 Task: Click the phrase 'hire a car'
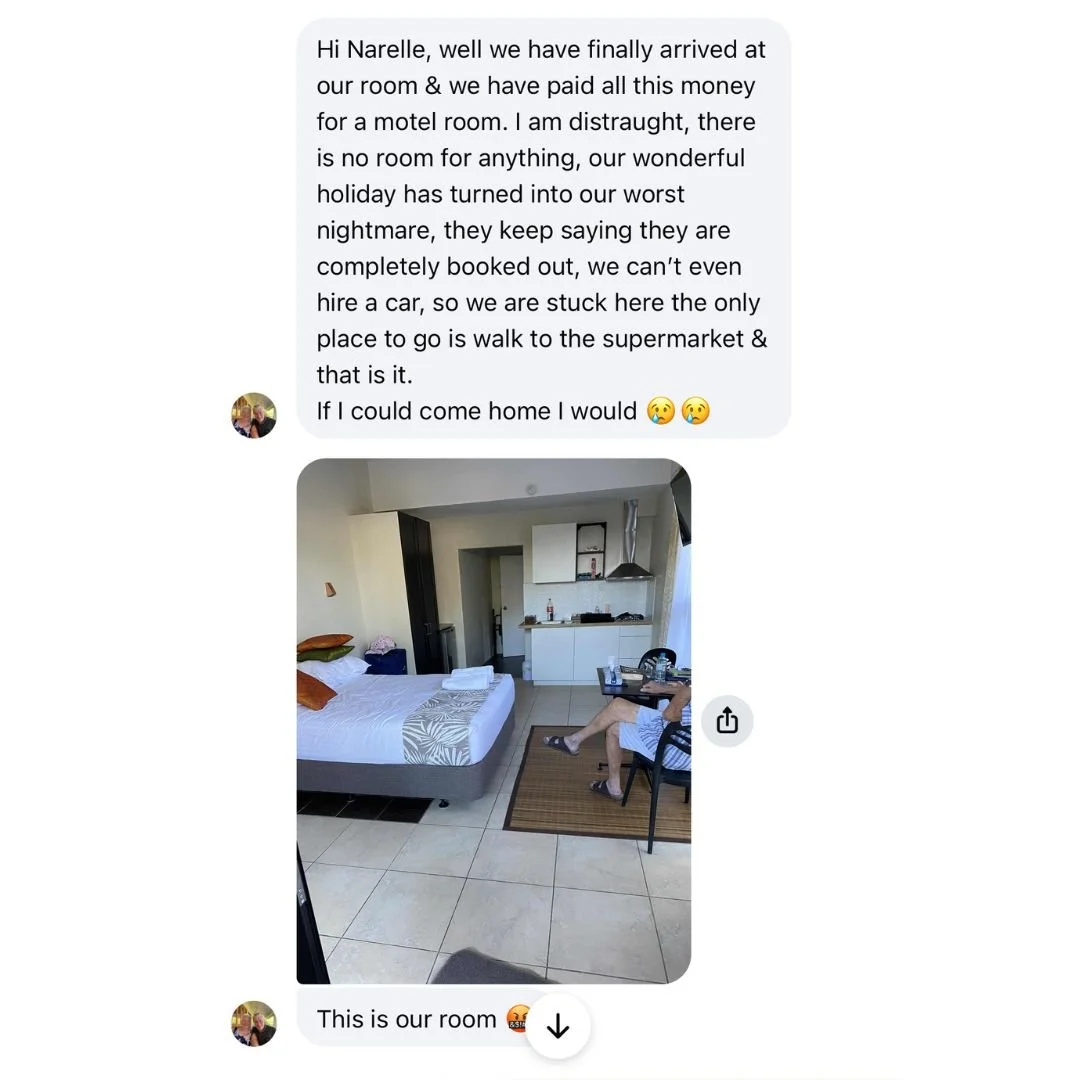368,303
